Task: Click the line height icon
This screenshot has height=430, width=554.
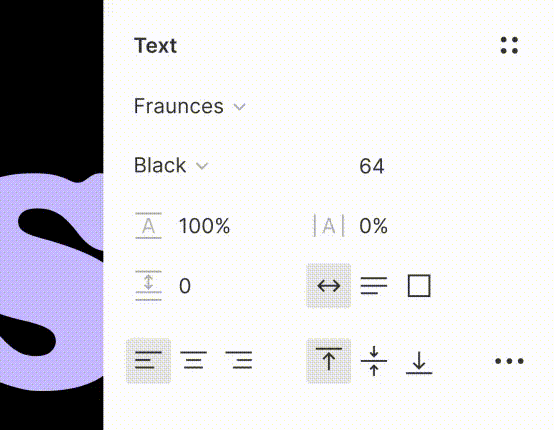Action: (148, 225)
